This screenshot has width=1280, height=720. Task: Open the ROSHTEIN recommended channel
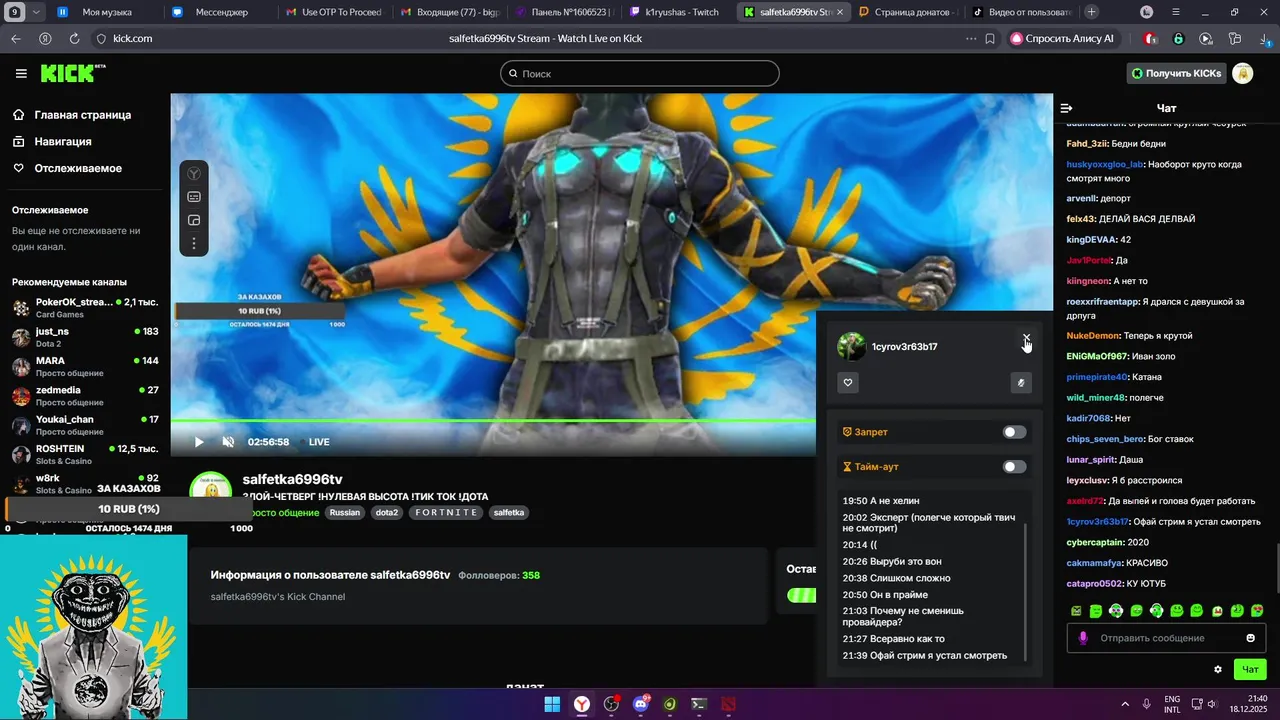click(x=85, y=454)
